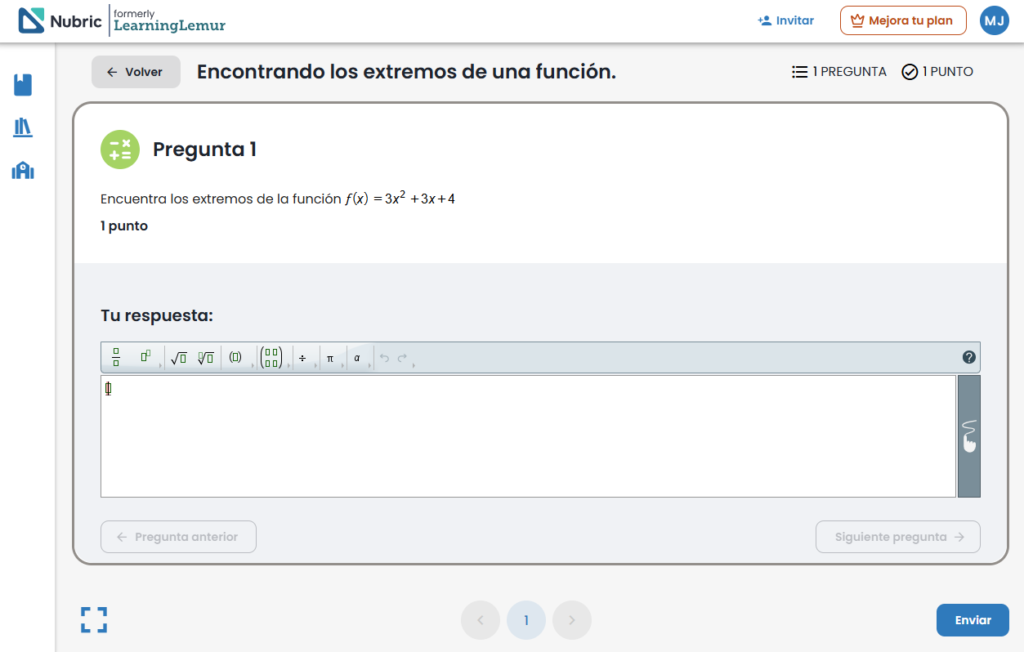Viewport: 1024px width, 652px height.
Task: Open the Greek alpha letters group
Action: click(357, 358)
